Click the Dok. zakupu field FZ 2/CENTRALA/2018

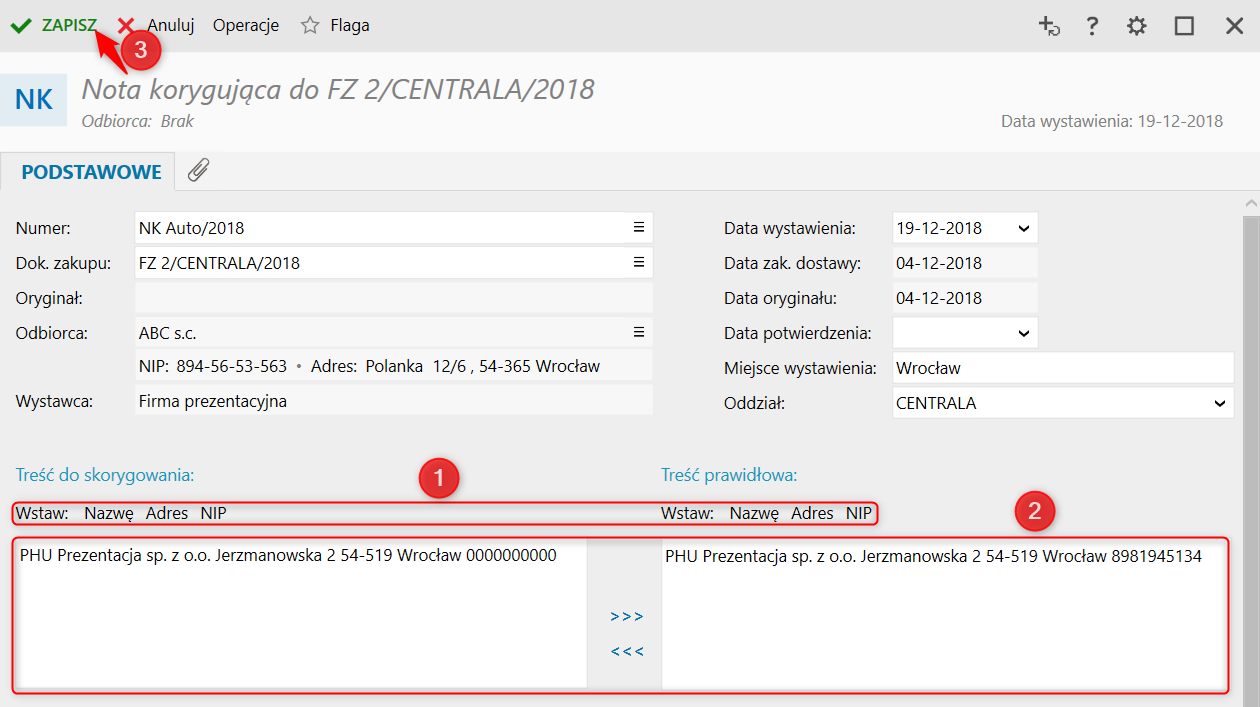coord(394,263)
